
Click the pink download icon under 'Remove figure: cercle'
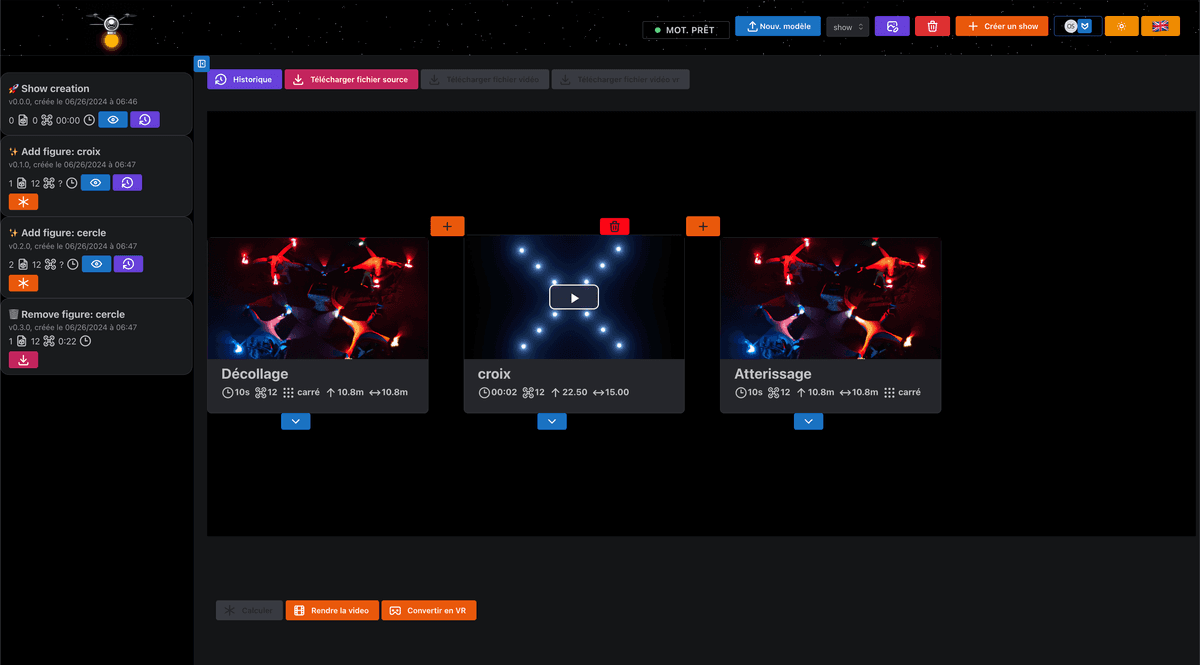[23, 360]
